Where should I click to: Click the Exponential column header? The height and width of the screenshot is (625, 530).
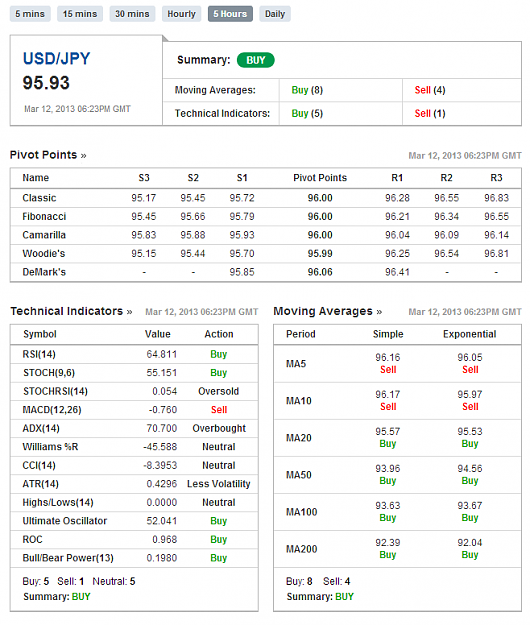coord(470,334)
